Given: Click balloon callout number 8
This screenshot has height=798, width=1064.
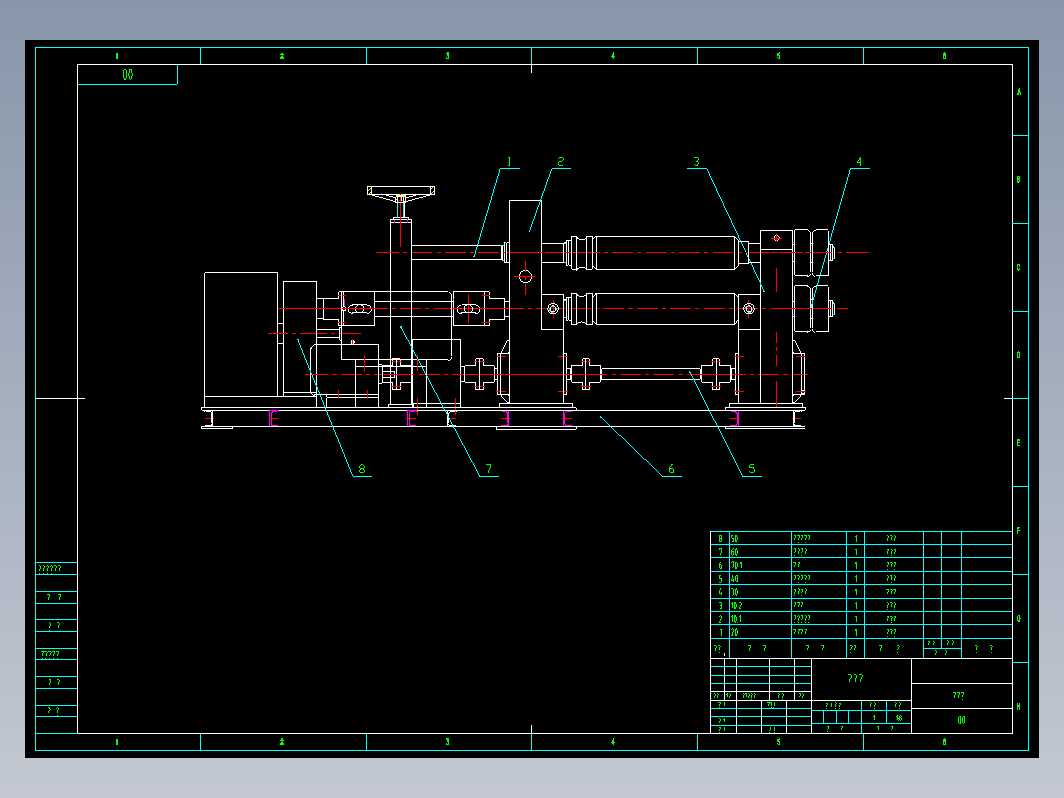Looking at the screenshot, I should click(362, 469).
